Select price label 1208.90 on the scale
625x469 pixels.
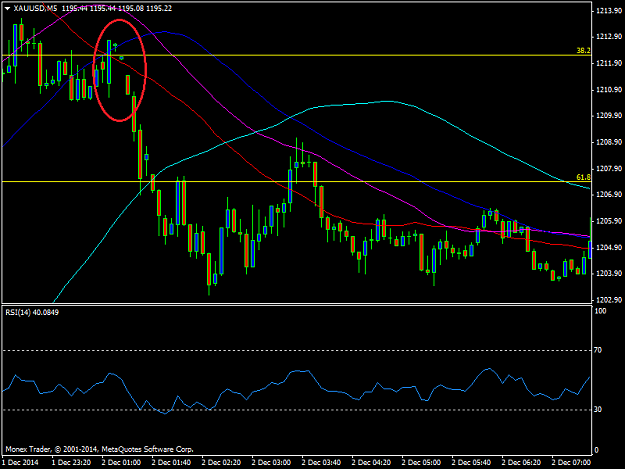coord(609,142)
